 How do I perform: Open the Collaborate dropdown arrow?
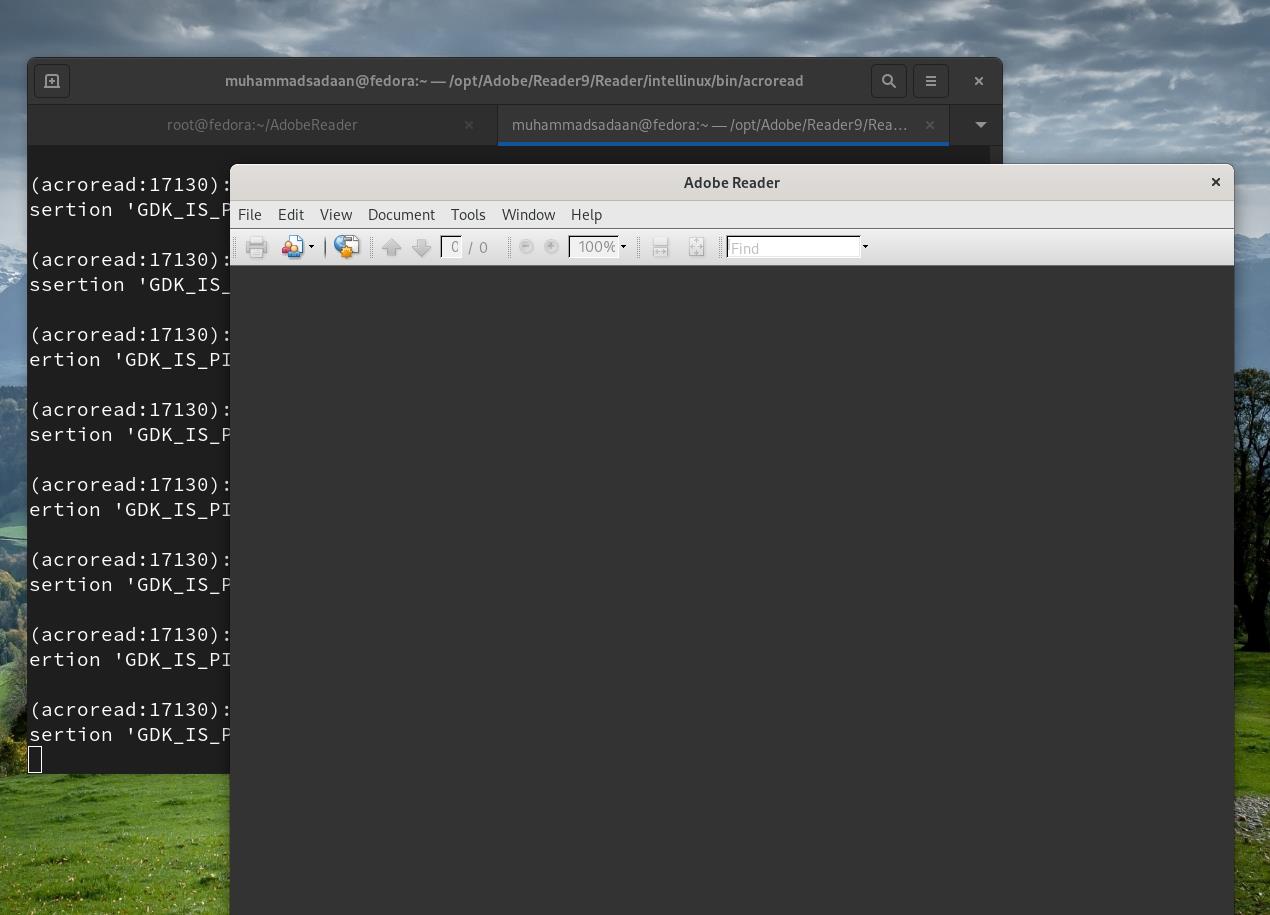coord(311,247)
